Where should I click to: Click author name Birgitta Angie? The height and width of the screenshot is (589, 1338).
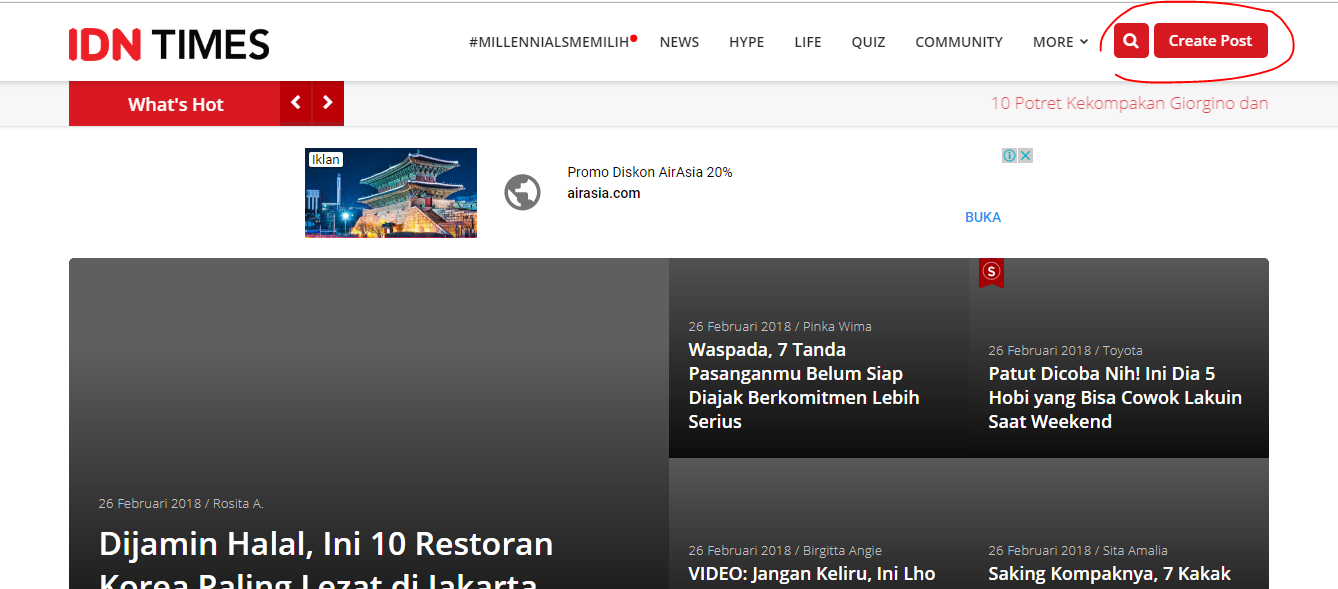pyautogui.click(x=842, y=550)
